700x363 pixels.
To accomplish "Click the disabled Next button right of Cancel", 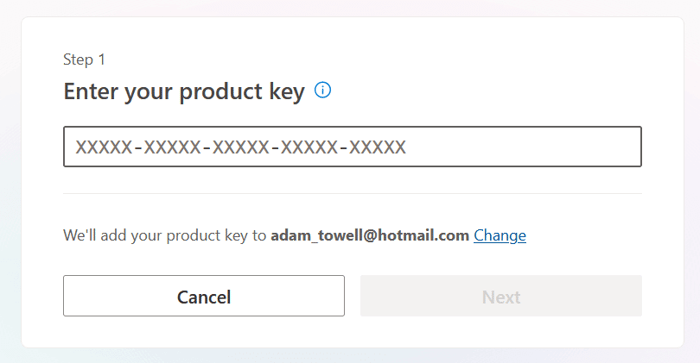I will tap(501, 296).
